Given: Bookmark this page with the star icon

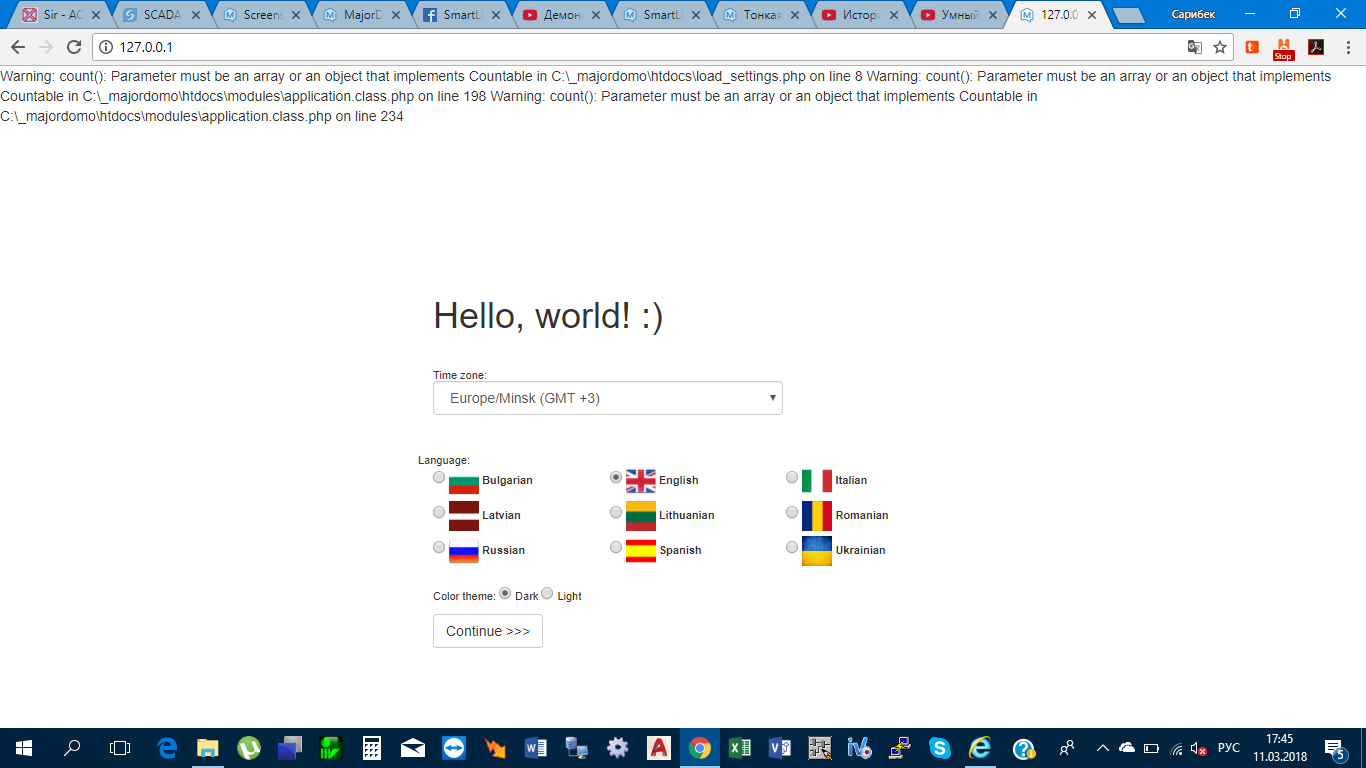Looking at the screenshot, I should [x=1220, y=47].
